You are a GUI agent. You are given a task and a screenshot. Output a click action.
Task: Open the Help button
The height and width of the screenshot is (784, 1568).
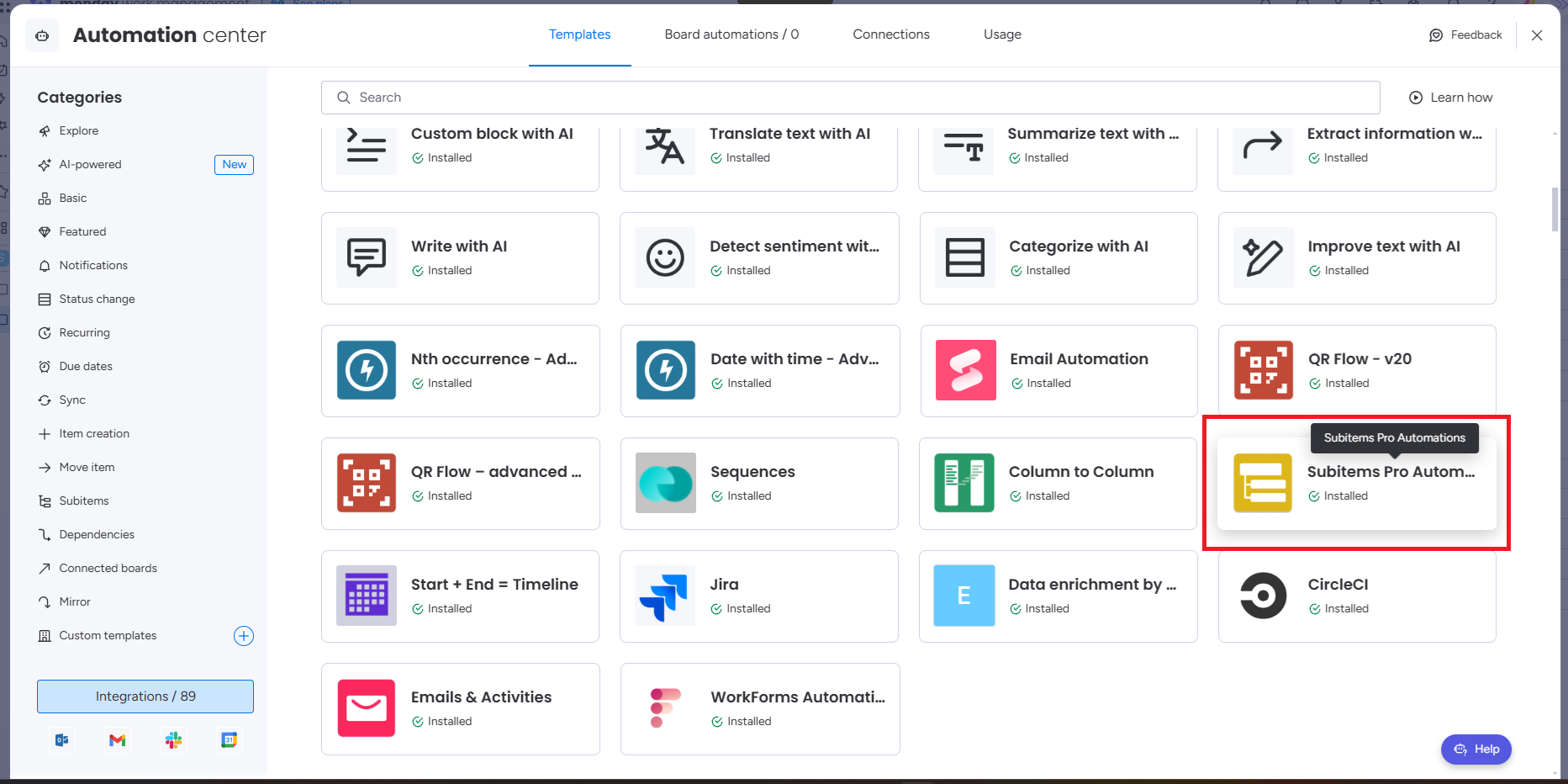point(1476,750)
